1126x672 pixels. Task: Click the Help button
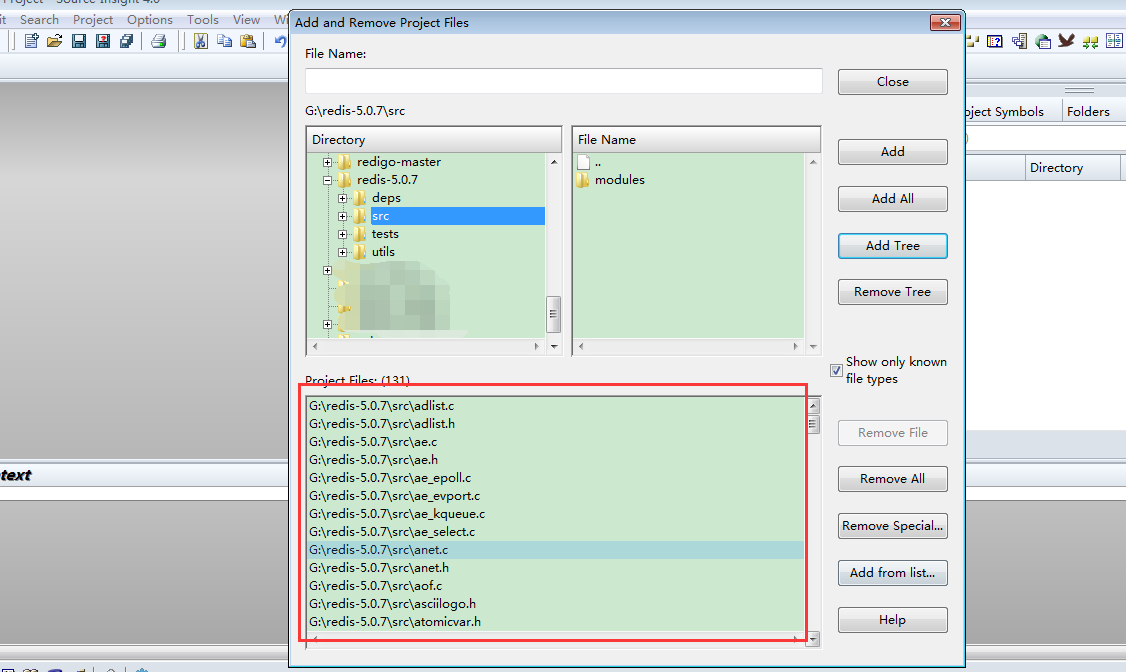pos(893,620)
